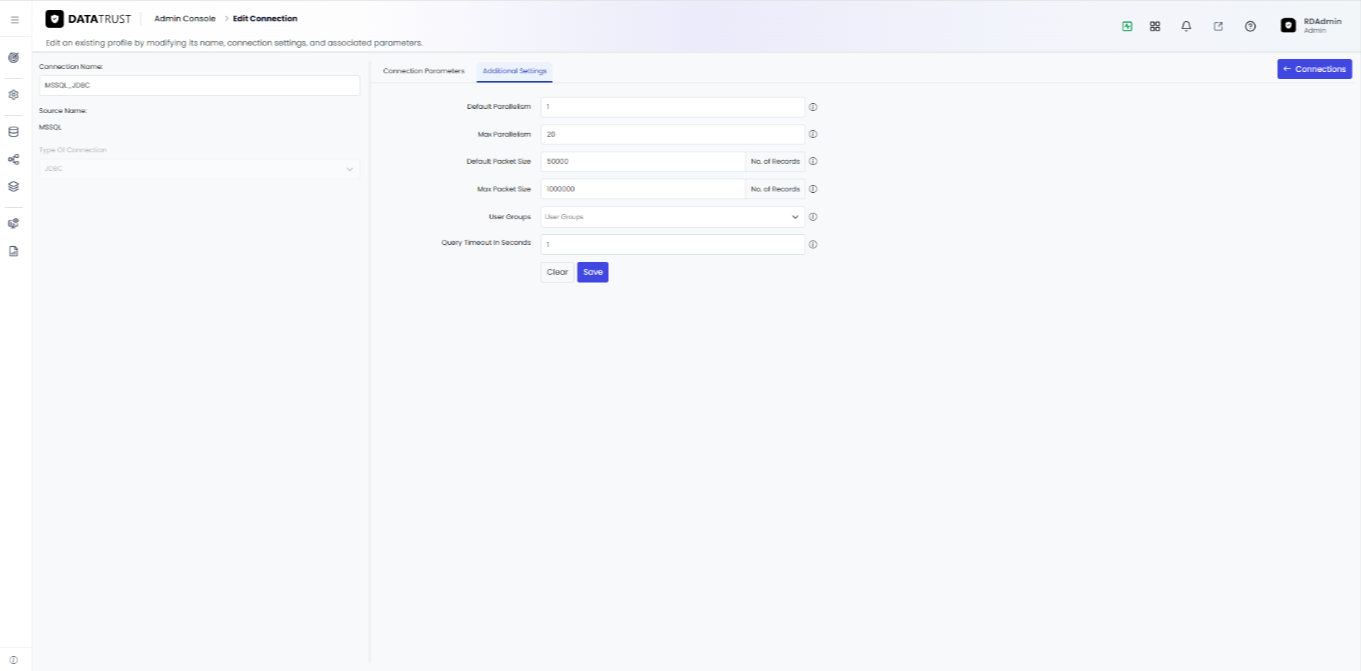Focus the Max Packet Size input

643,189
